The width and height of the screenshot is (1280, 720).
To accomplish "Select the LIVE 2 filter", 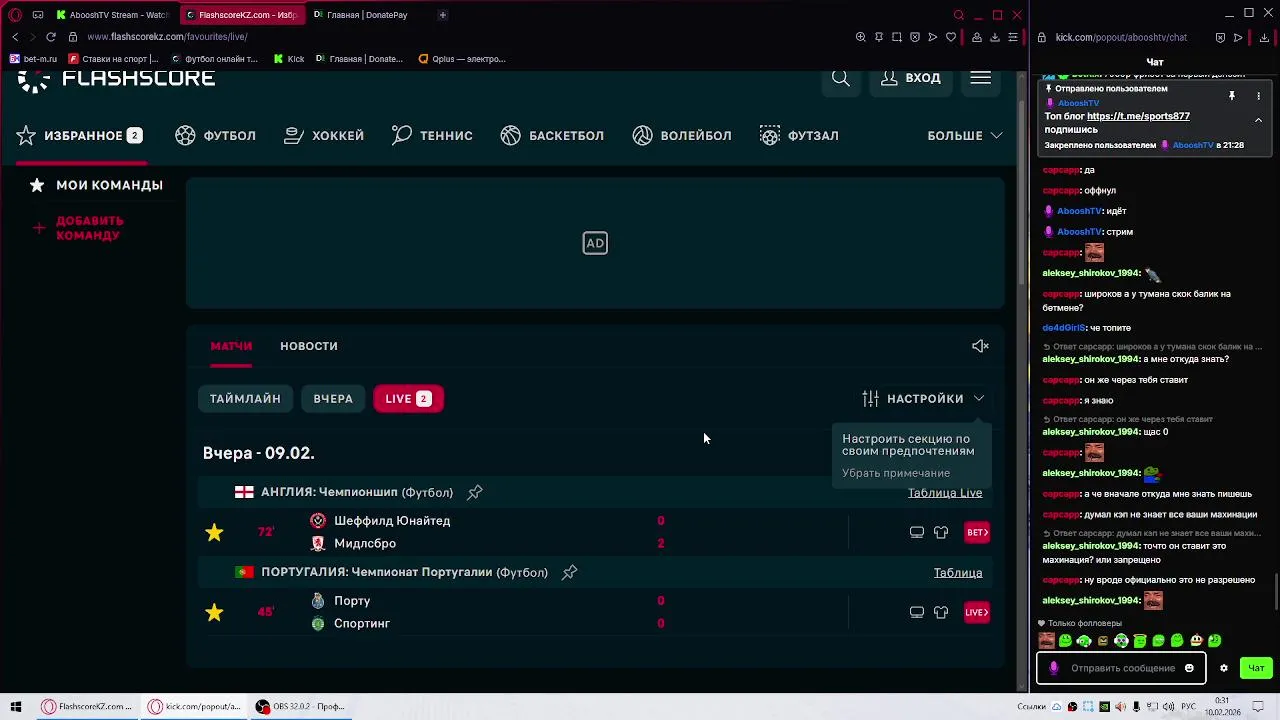I will click(x=408, y=399).
